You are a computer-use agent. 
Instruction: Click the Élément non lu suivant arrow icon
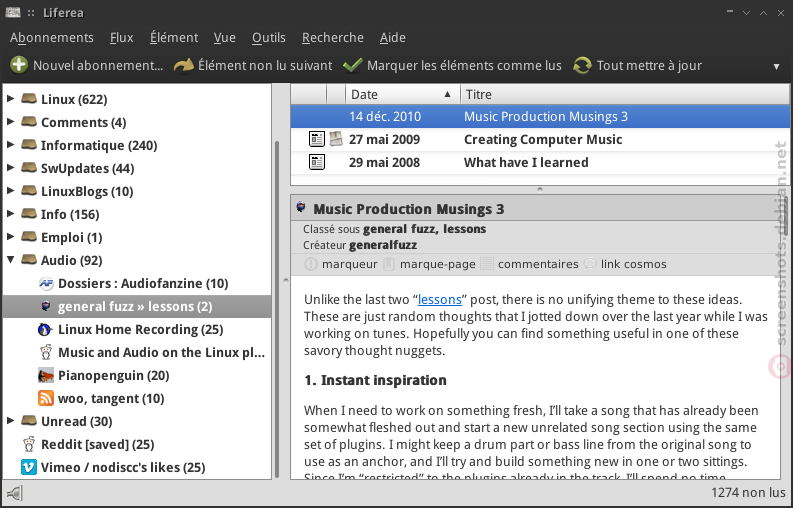pos(184,65)
